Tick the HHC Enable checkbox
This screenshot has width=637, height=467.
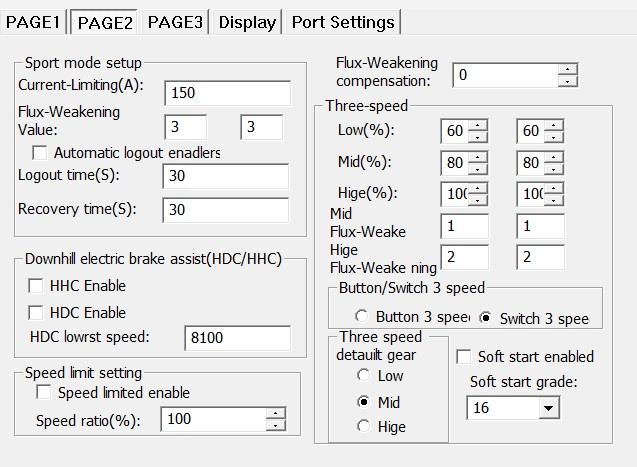pos(37,286)
